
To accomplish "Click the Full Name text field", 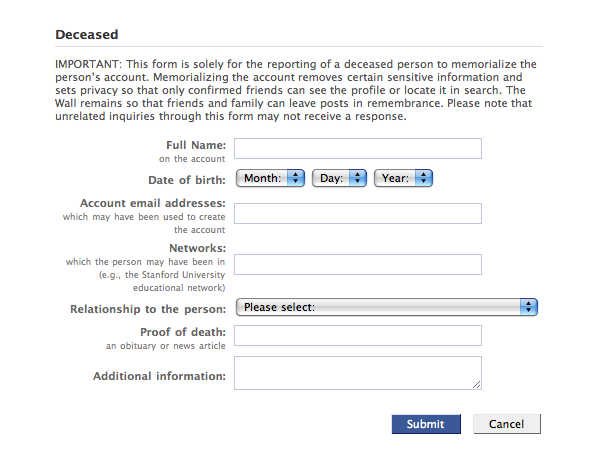I will [x=357, y=149].
